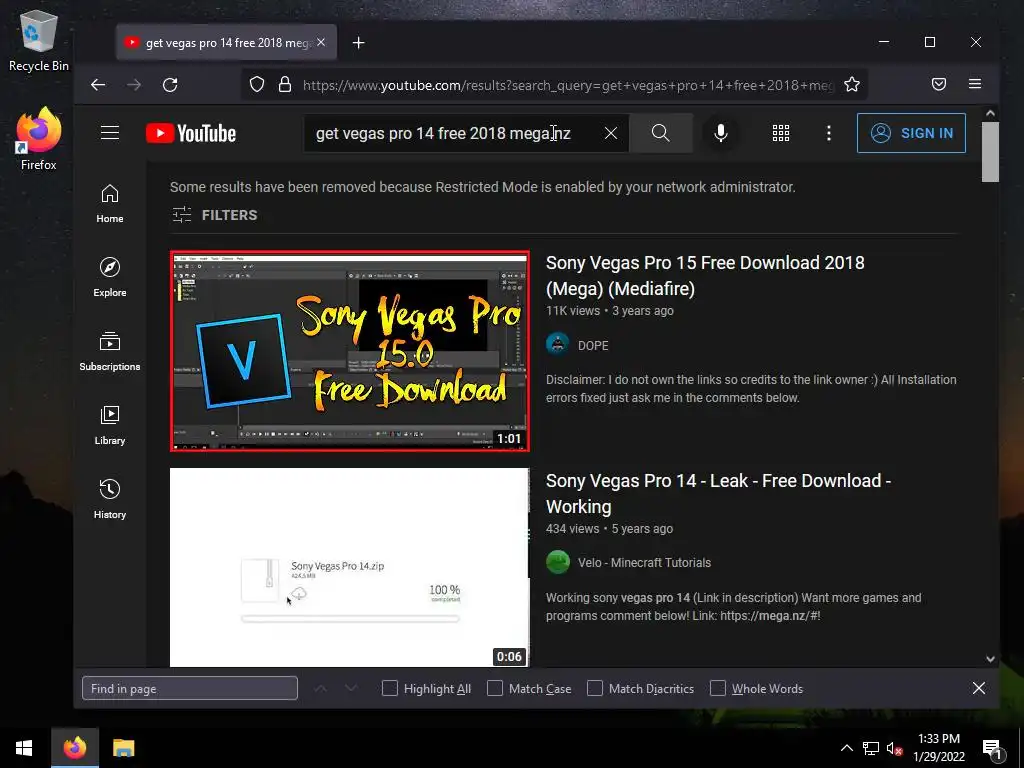View site security padlock info
This screenshot has width=1024, height=768.
pos(285,85)
